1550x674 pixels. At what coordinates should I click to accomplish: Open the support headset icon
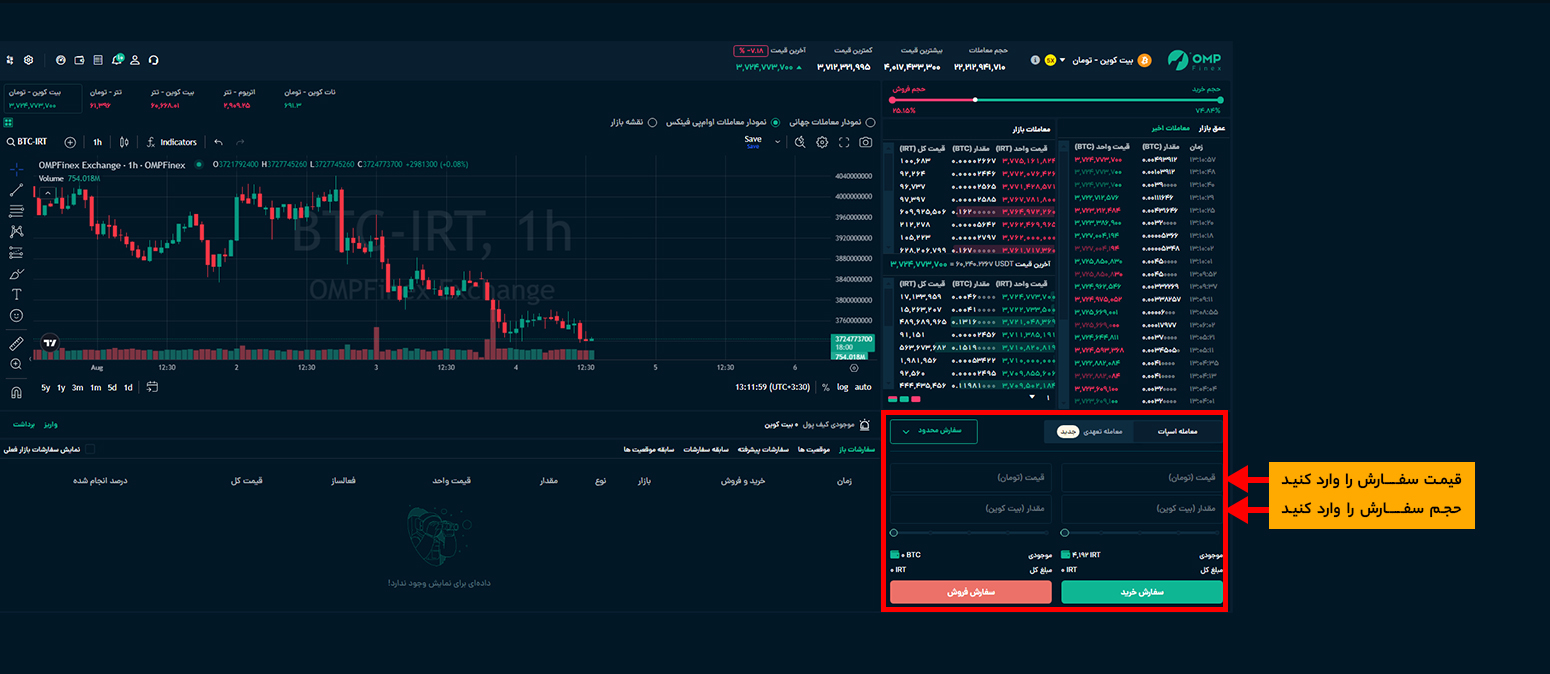pos(153,60)
